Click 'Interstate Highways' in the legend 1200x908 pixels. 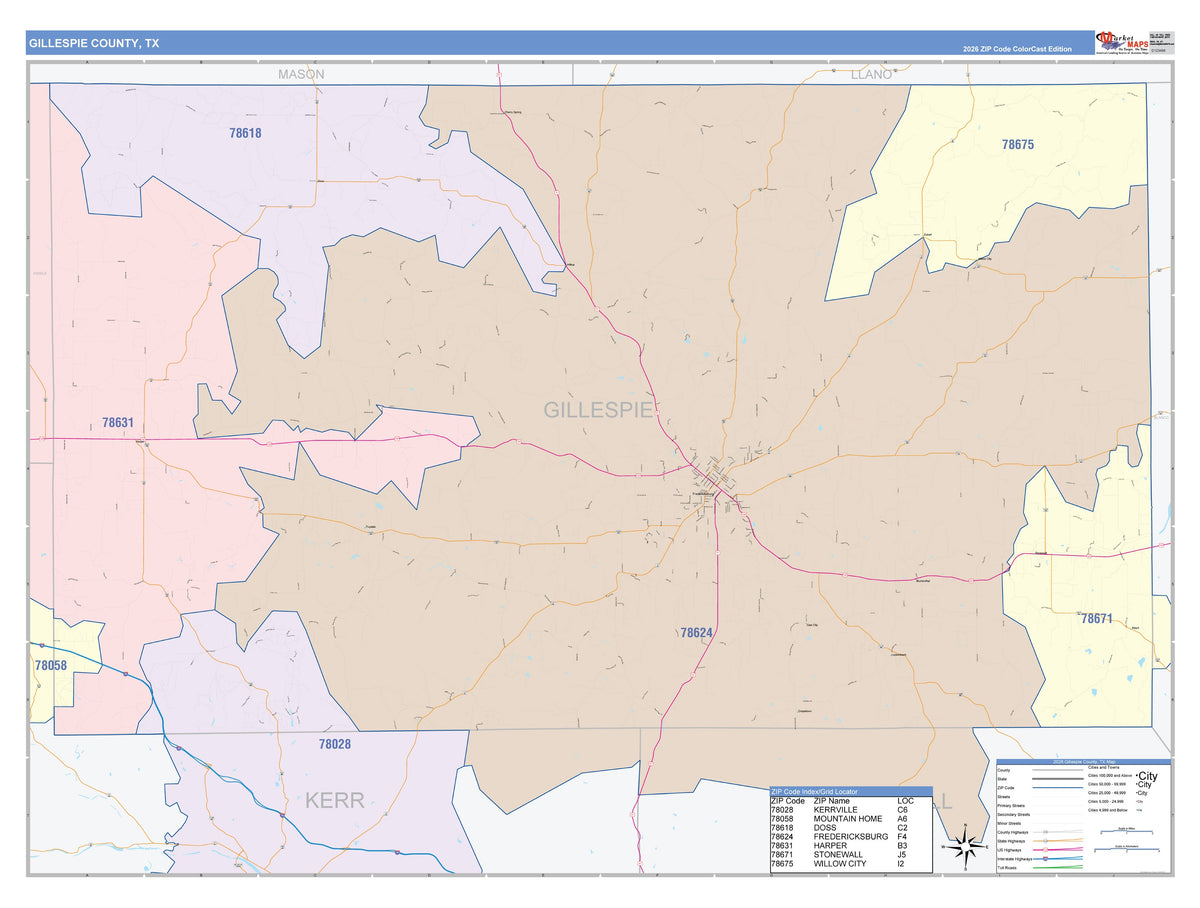click(1015, 859)
